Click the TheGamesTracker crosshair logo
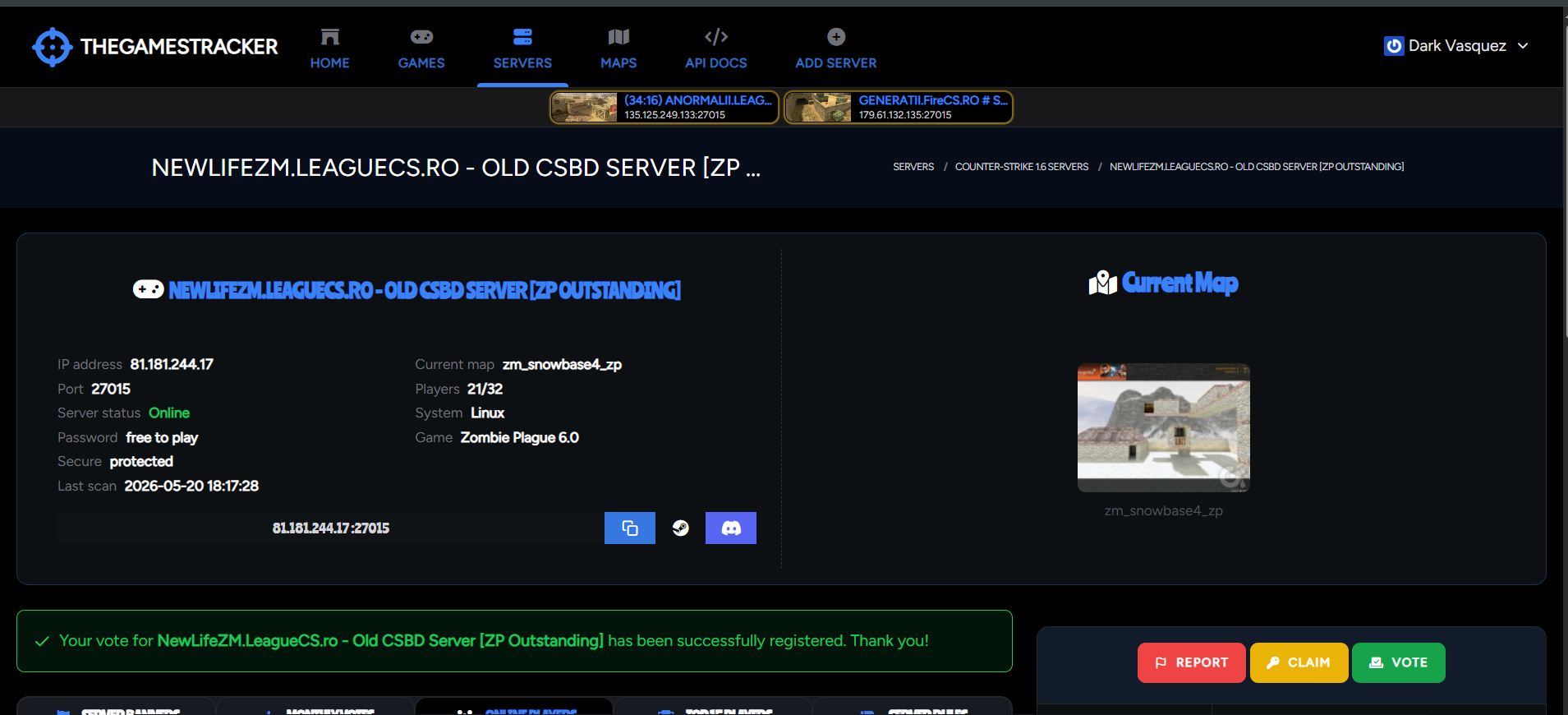The image size is (1568, 715). click(x=52, y=47)
